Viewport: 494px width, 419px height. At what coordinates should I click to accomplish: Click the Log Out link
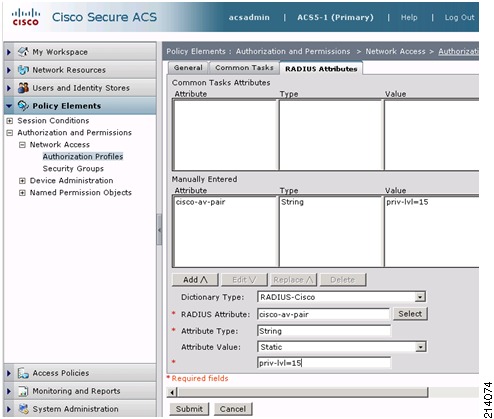click(x=459, y=17)
